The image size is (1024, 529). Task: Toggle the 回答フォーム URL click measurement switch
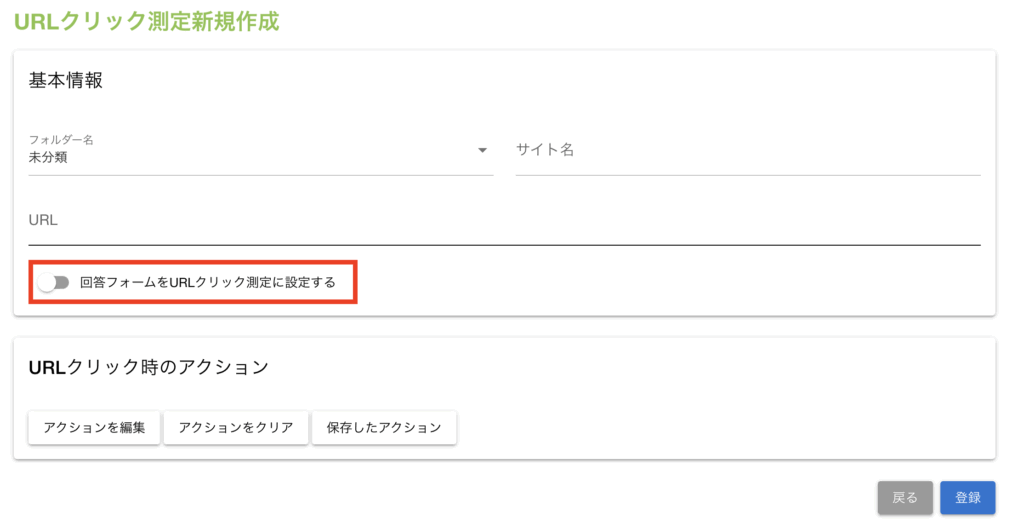click(x=53, y=283)
